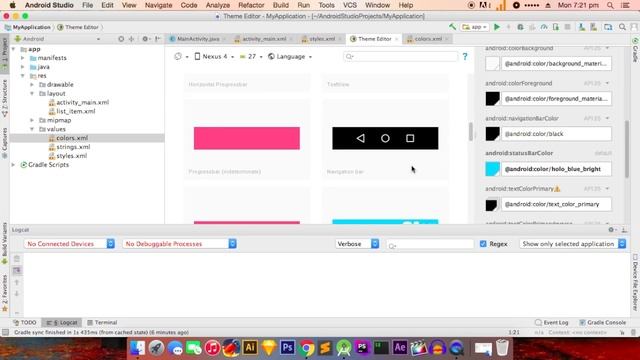This screenshot has height=360, width=640.
Task: Open After Effects from the Dock
Action: [x=400, y=348]
